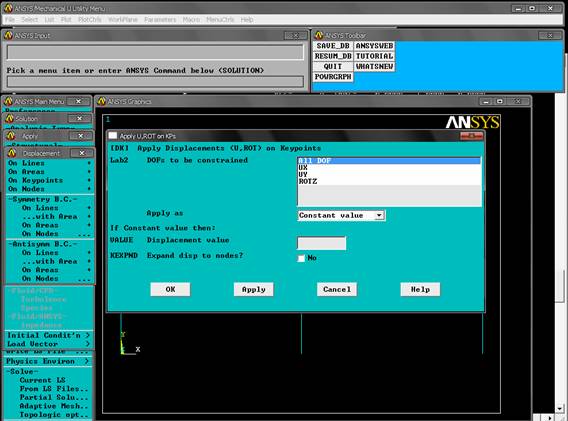Expand the Load Vector submenu
568x421 pixels.
coord(49,344)
